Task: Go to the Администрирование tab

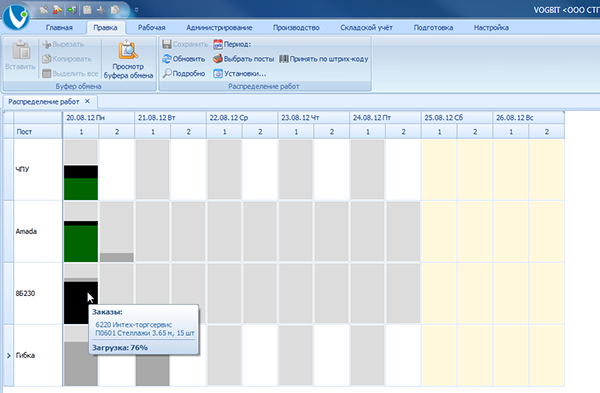Action: click(x=219, y=28)
